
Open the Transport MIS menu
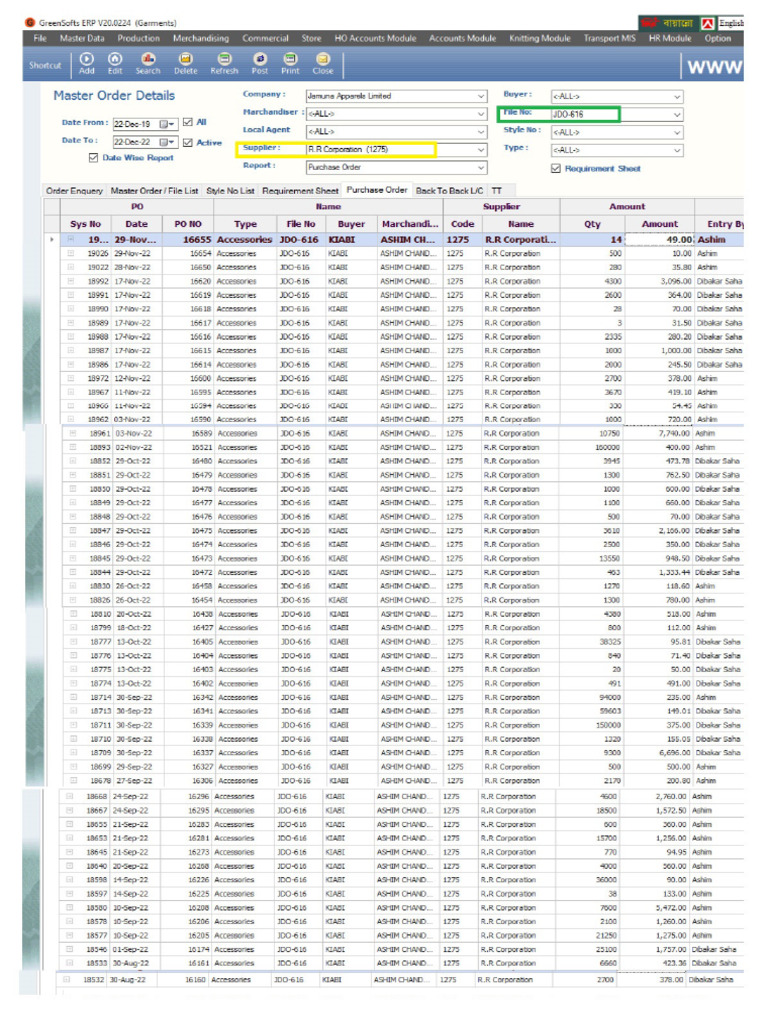pos(609,39)
